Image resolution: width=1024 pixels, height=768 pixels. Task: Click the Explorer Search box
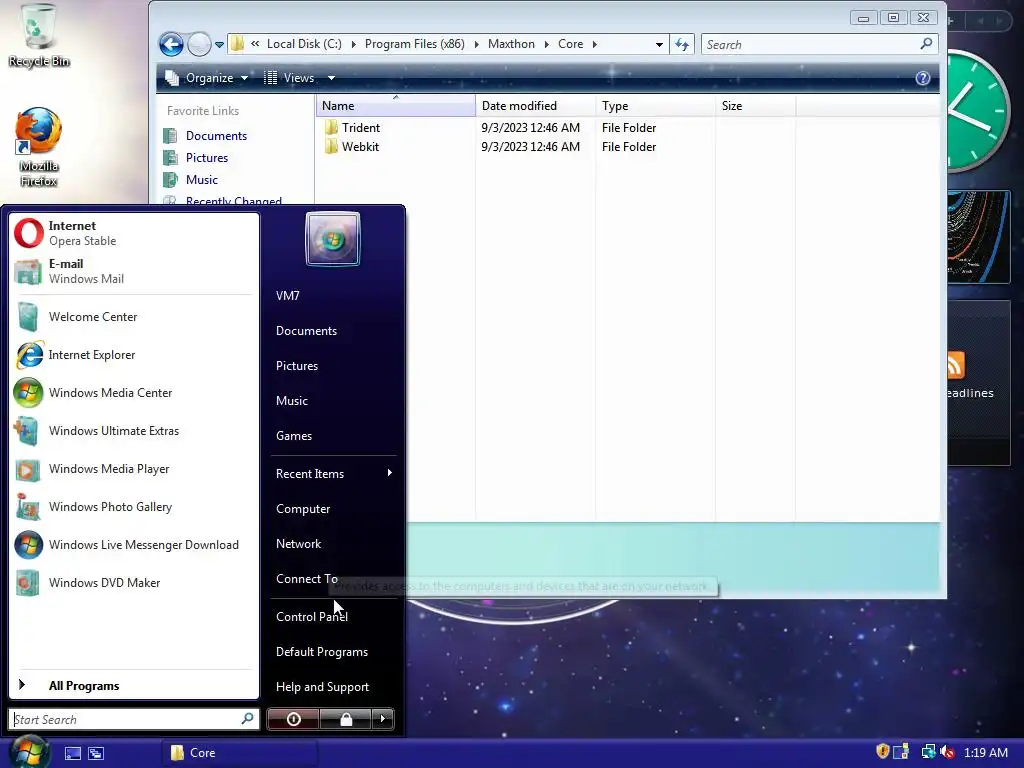click(820, 44)
